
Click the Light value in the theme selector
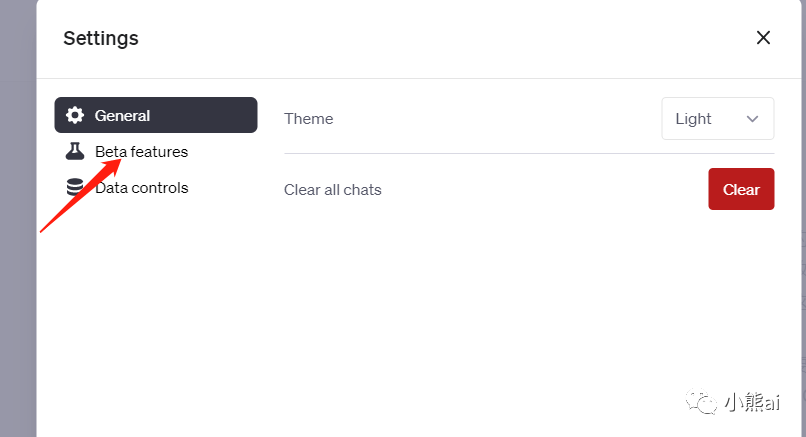tap(693, 119)
